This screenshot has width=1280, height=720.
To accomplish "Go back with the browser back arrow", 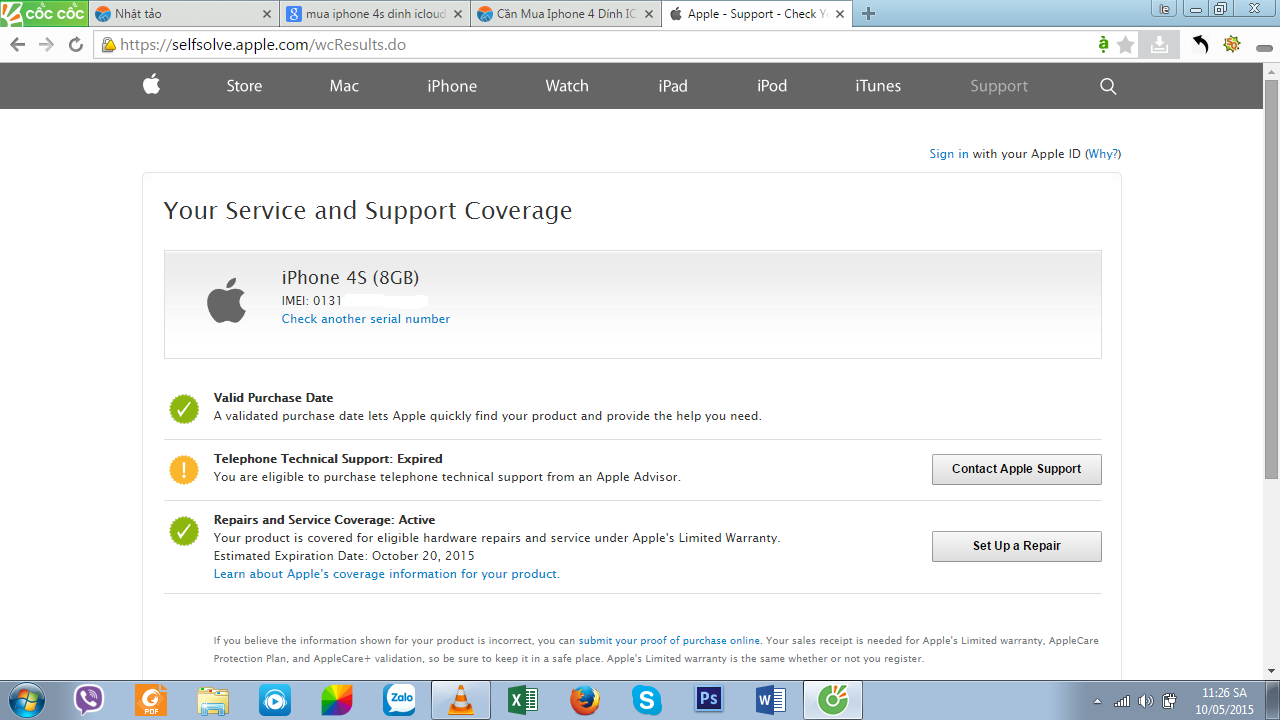I will pyautogui.click(x=17, y=45).
